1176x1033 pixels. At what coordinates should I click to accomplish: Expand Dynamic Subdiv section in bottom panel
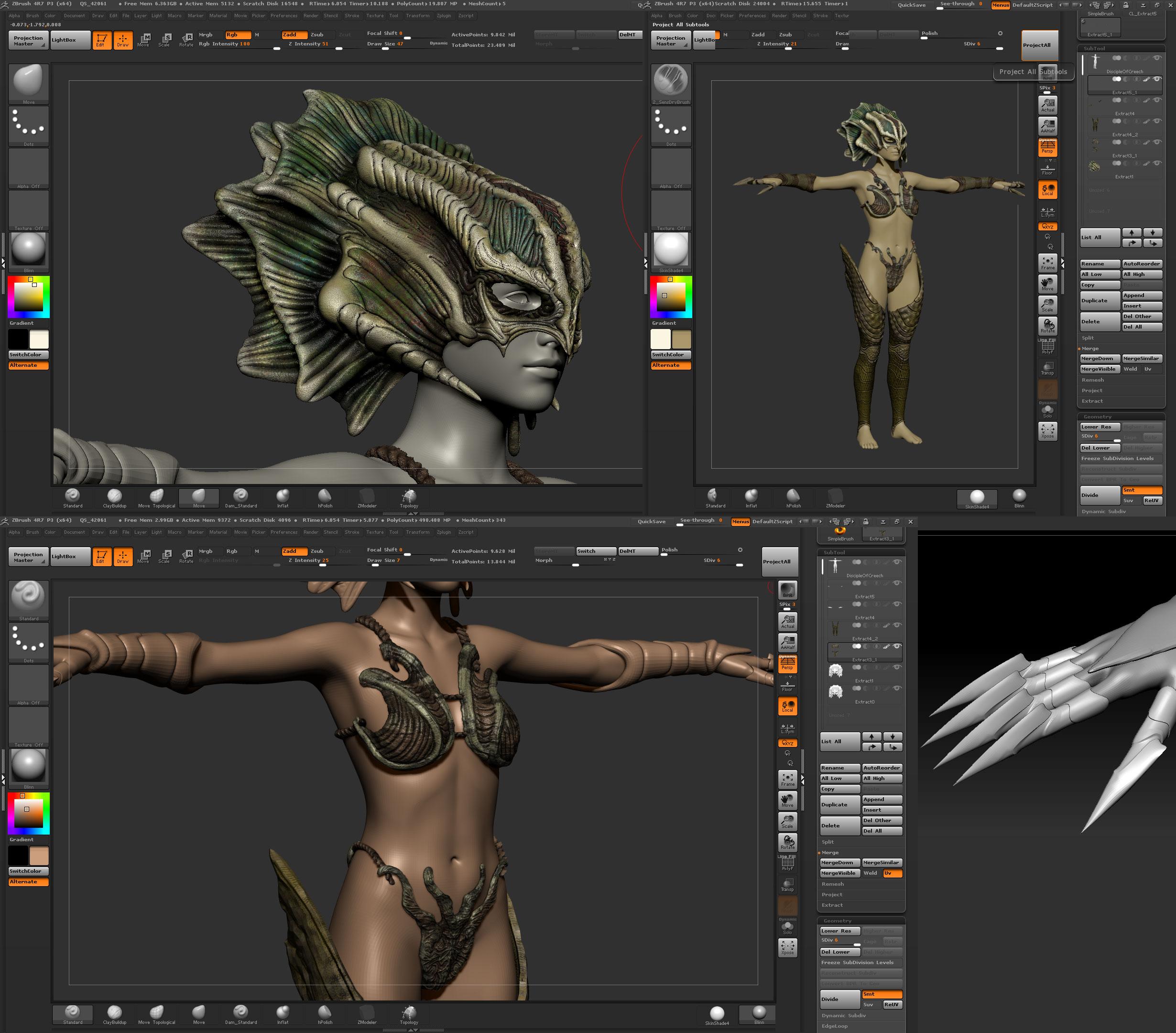click(x=844, y=1016)
